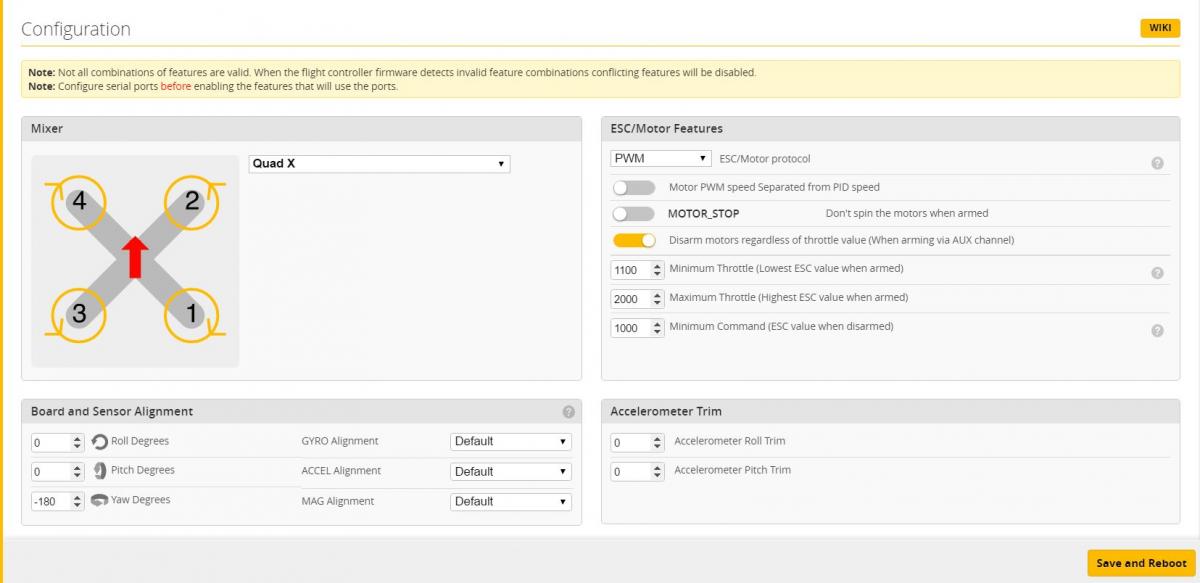The image size is (1200, 583).
Task: Open the GYRO Alignment dropdown
Action: tap(511, 441)
